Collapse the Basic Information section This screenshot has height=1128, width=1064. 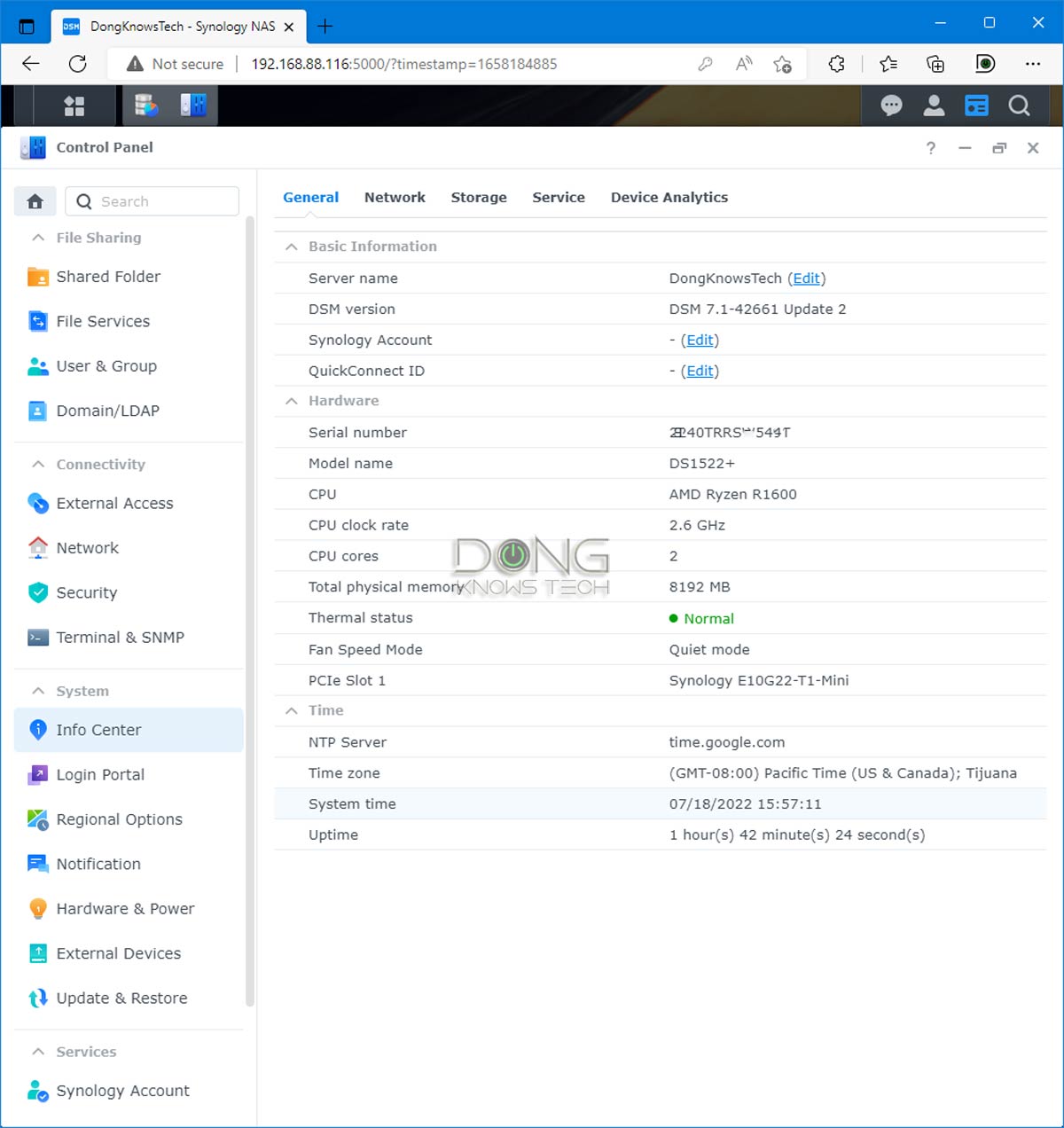point(291,247)
